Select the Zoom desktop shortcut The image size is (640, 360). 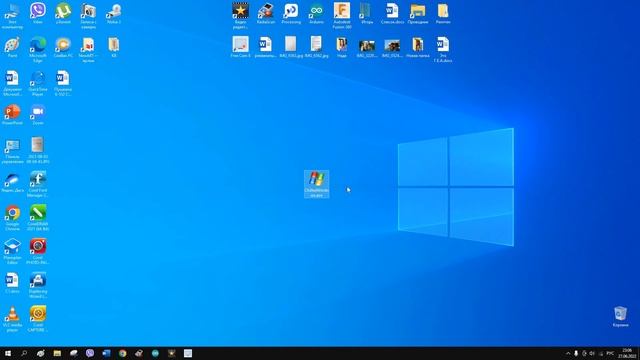click(x=38, y=115)
